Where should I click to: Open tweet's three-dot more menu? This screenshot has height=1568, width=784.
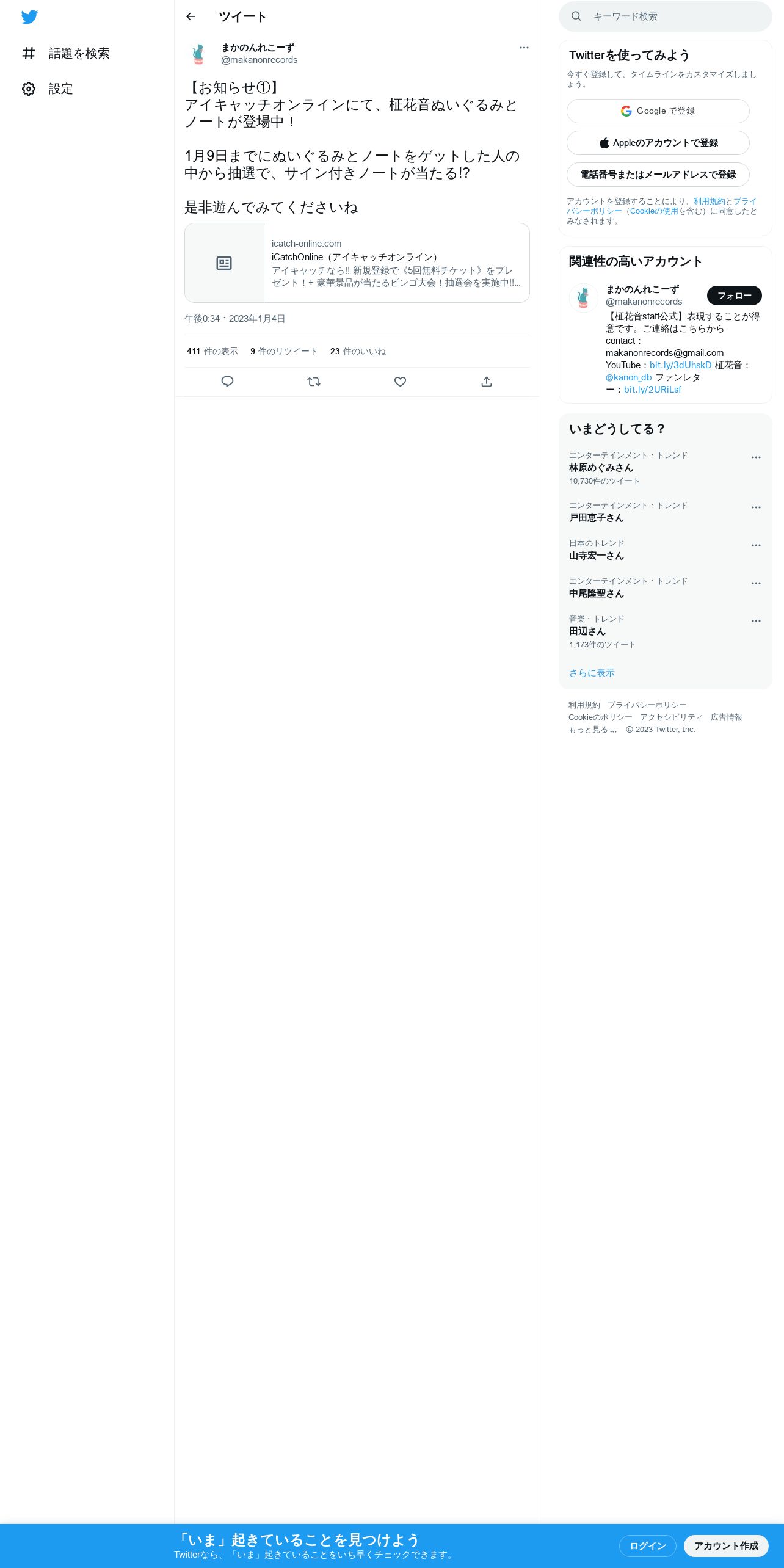(x=524, y=48)
